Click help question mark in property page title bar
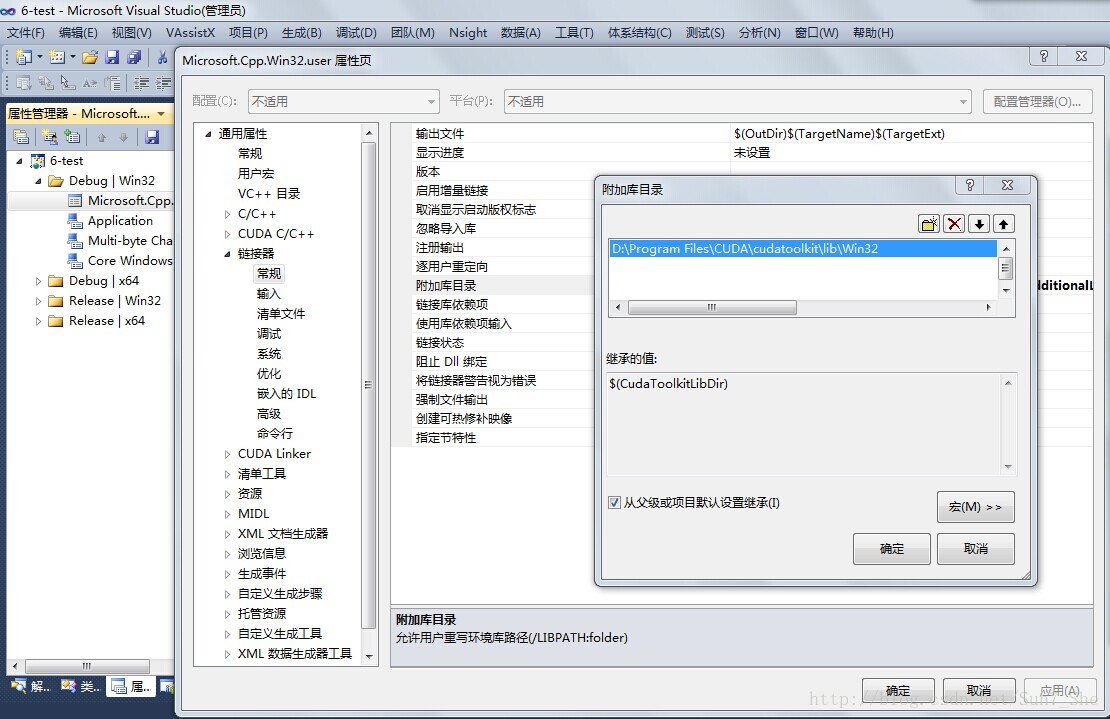Image resolution: width=1110 pixels, height=719 pixels. point(1043,56)
